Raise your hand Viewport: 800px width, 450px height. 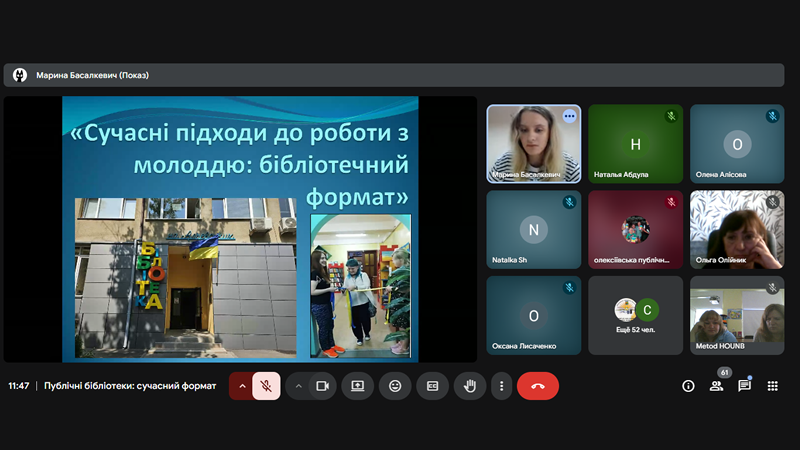tap(470, 386)
